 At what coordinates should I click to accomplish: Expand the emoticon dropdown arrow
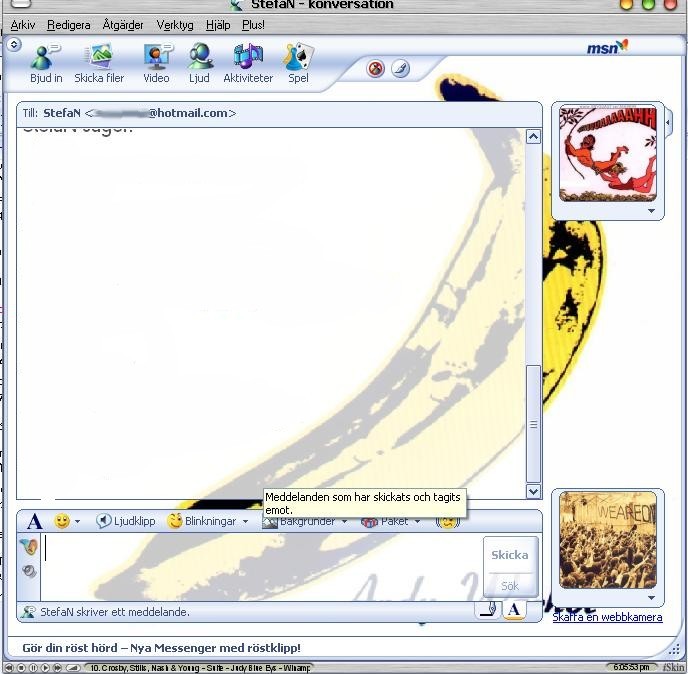pyautogui.click(x=77, y=522)
